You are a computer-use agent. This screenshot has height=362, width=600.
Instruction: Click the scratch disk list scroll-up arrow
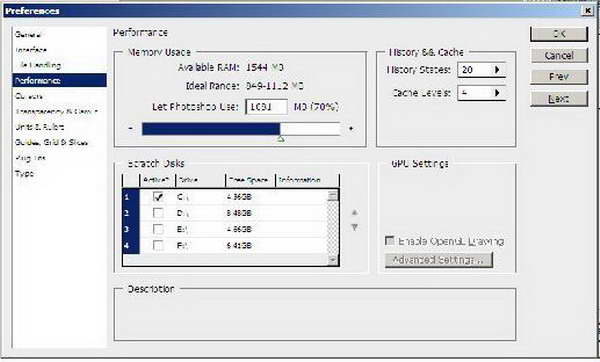(x=333, y=196)
